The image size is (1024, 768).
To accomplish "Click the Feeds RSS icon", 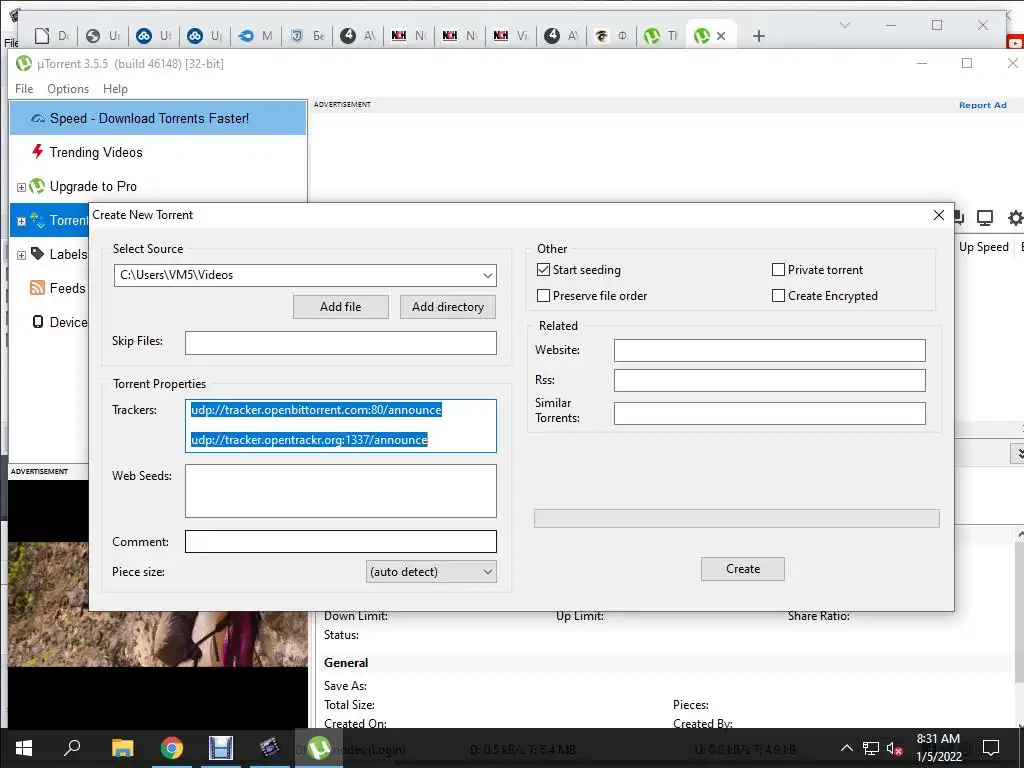I will click(x=37, y=288).
